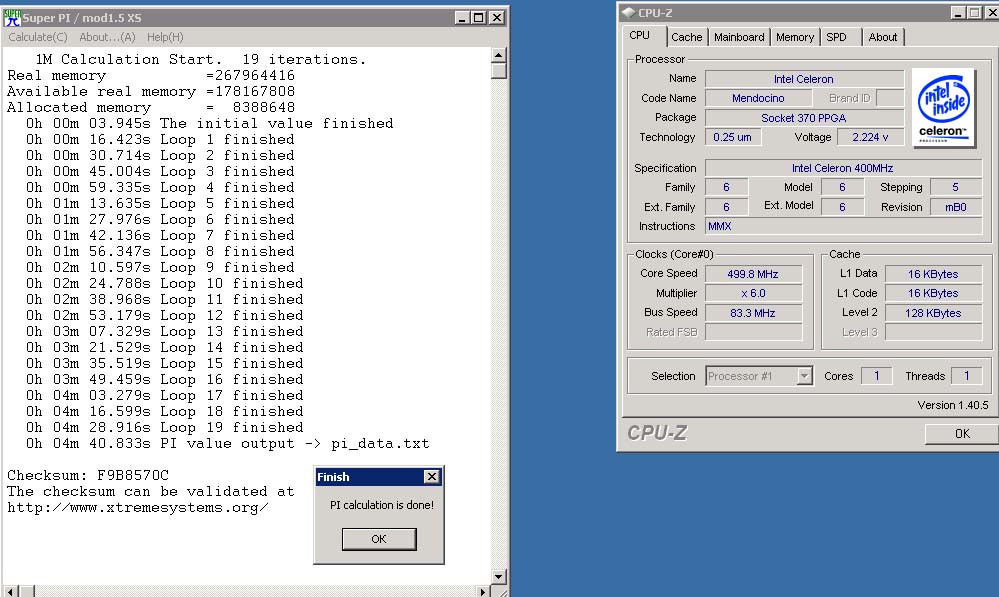This screenshot has width=999, height=597.
Task: Click the Level 3 empty field
Action: (933, 332)
